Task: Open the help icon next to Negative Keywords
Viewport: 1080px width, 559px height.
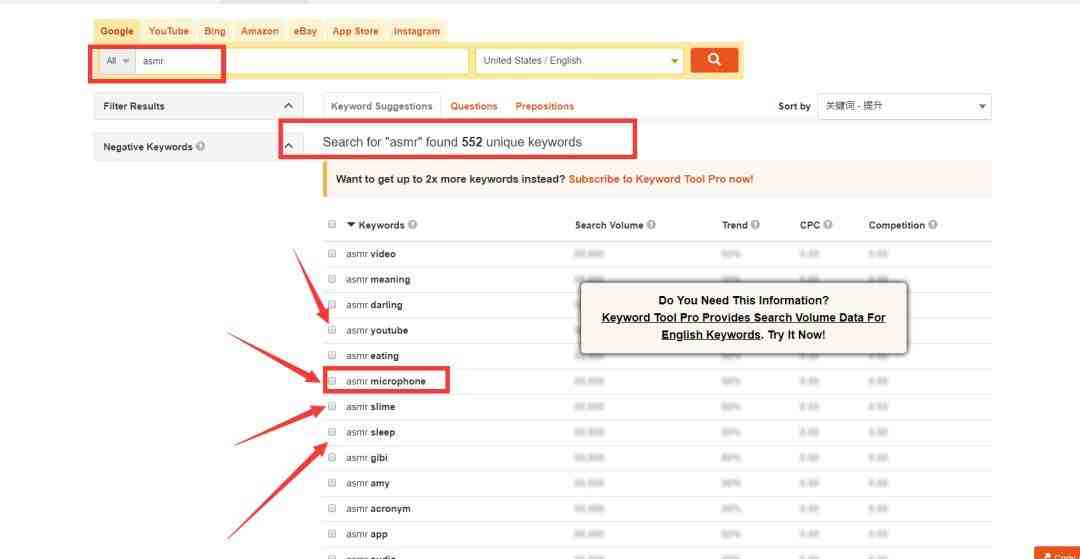Action: tap(200, 146)
